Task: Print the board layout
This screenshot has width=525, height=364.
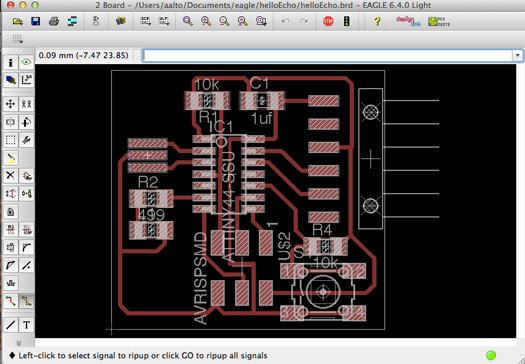Action: 54,21
